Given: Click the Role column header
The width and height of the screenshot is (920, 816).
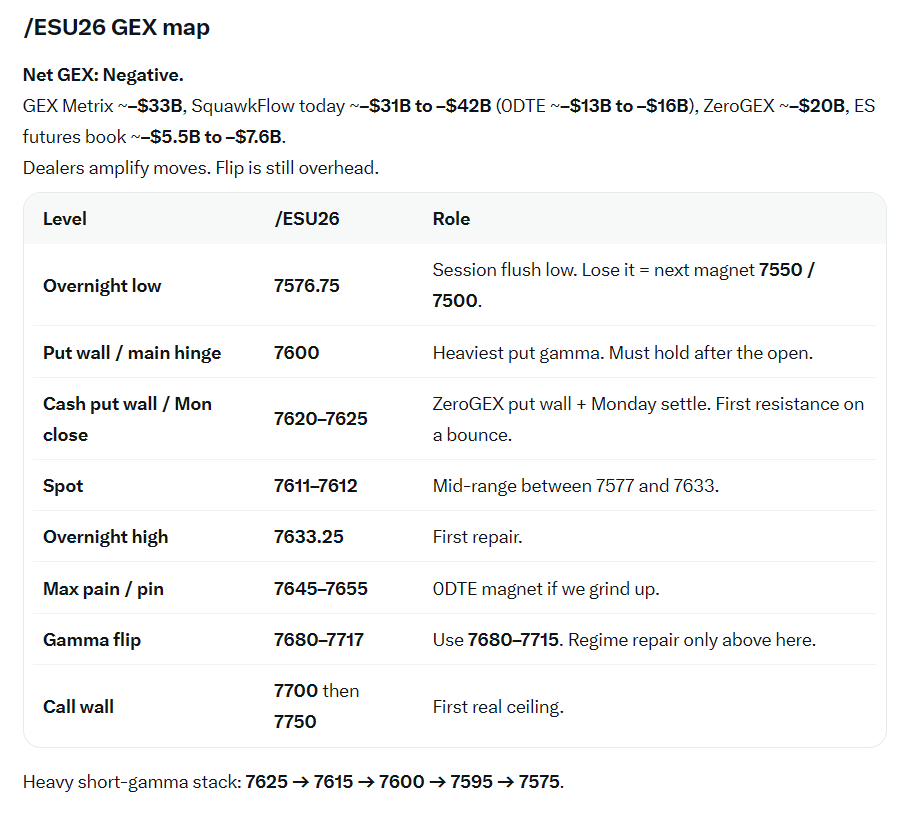Looking at the screenshot, I should click(x=451, y=219).
